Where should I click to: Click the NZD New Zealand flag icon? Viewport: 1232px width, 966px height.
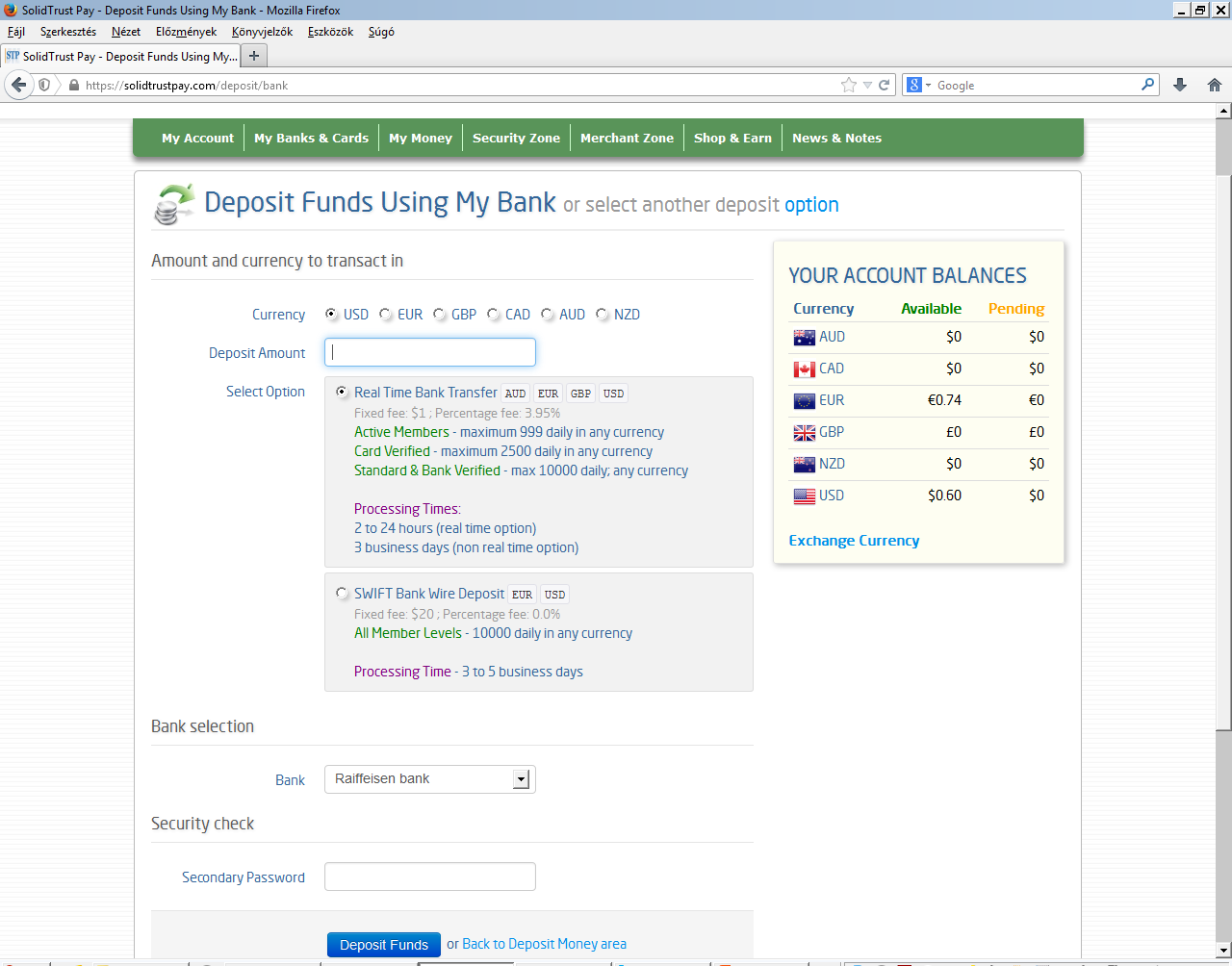point(804,464)
